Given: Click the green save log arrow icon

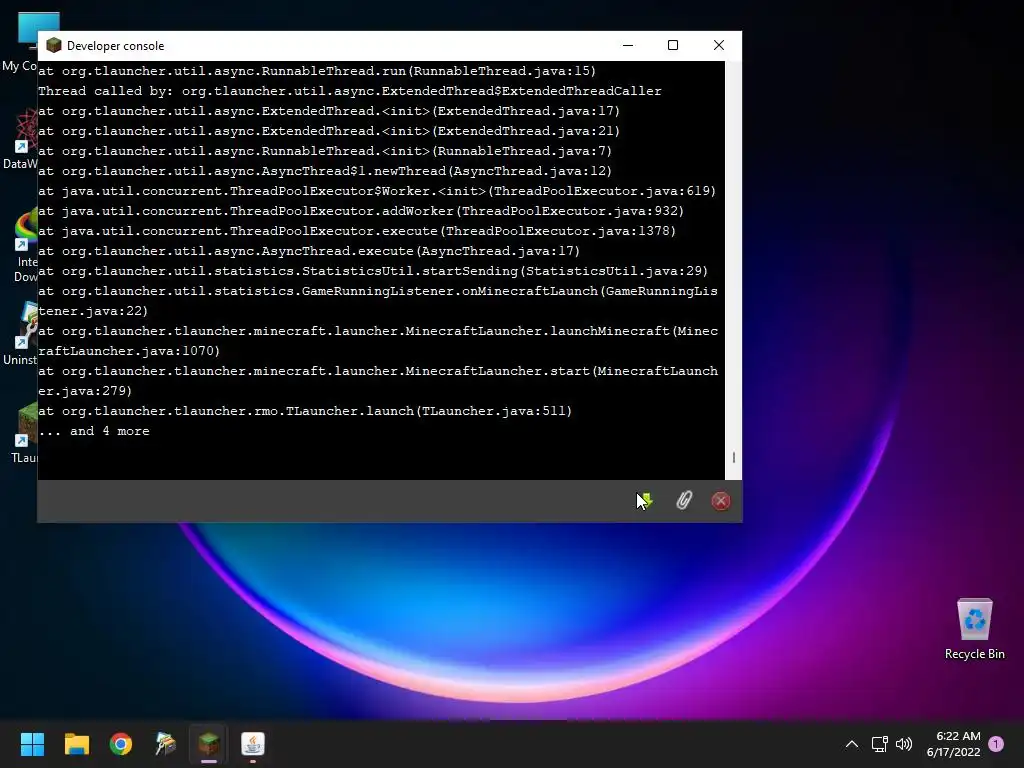Looking at the screenshot, I should 645,500.
